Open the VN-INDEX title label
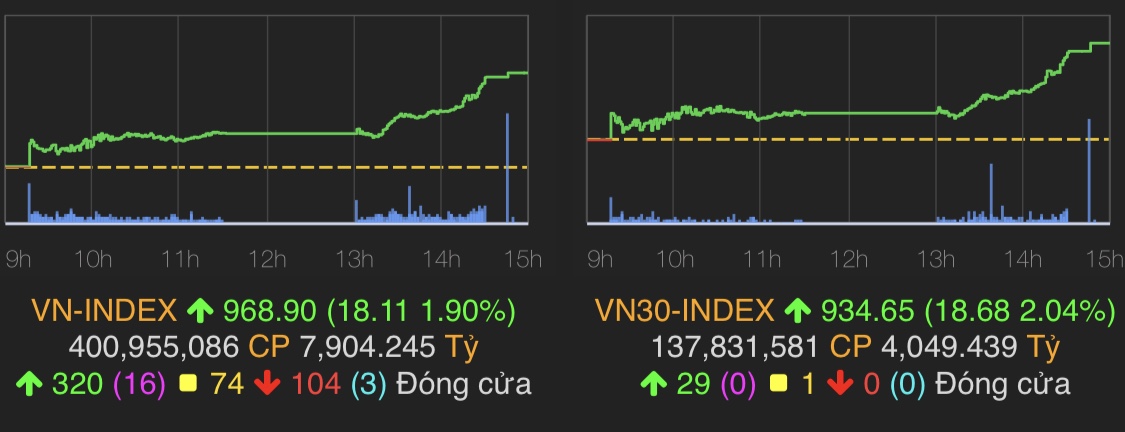 click(x=105, y=311)
